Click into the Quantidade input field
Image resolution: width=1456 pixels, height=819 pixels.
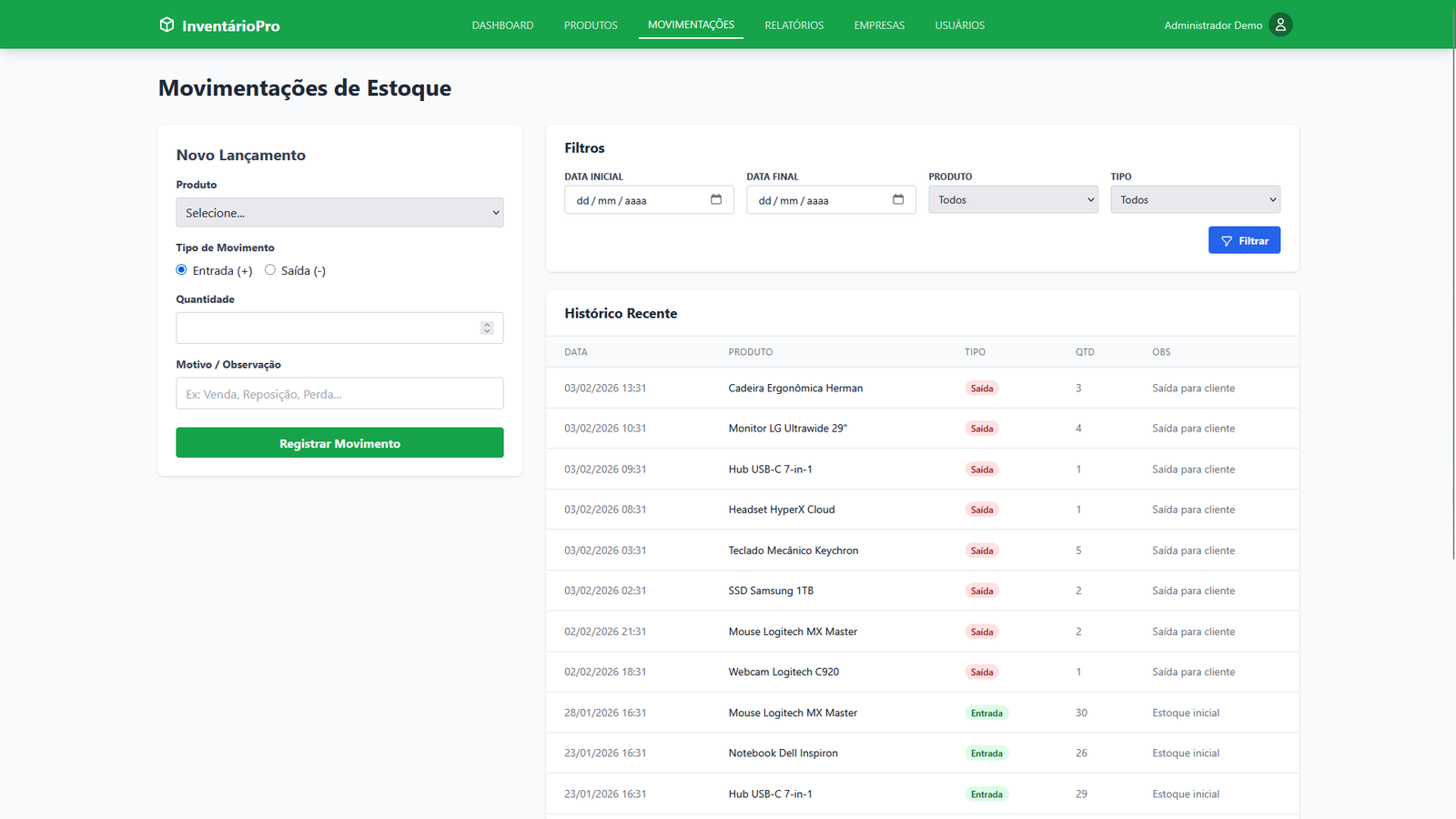(x=328, y=329)
